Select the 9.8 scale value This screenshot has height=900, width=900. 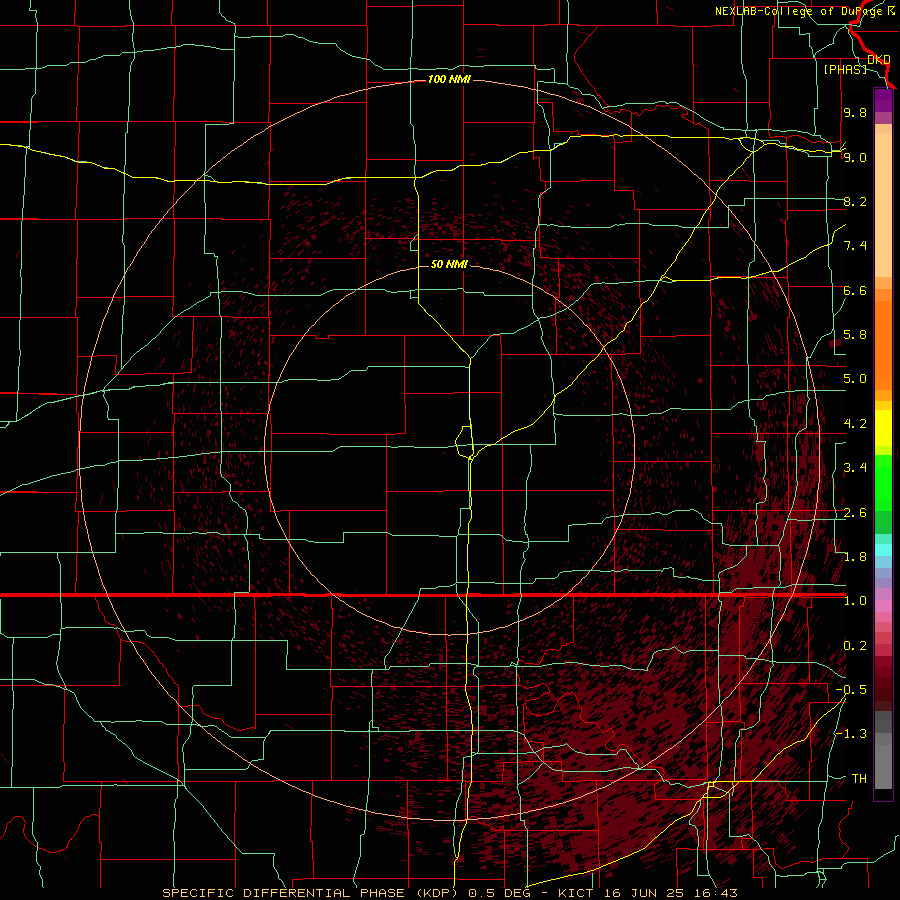855,112
